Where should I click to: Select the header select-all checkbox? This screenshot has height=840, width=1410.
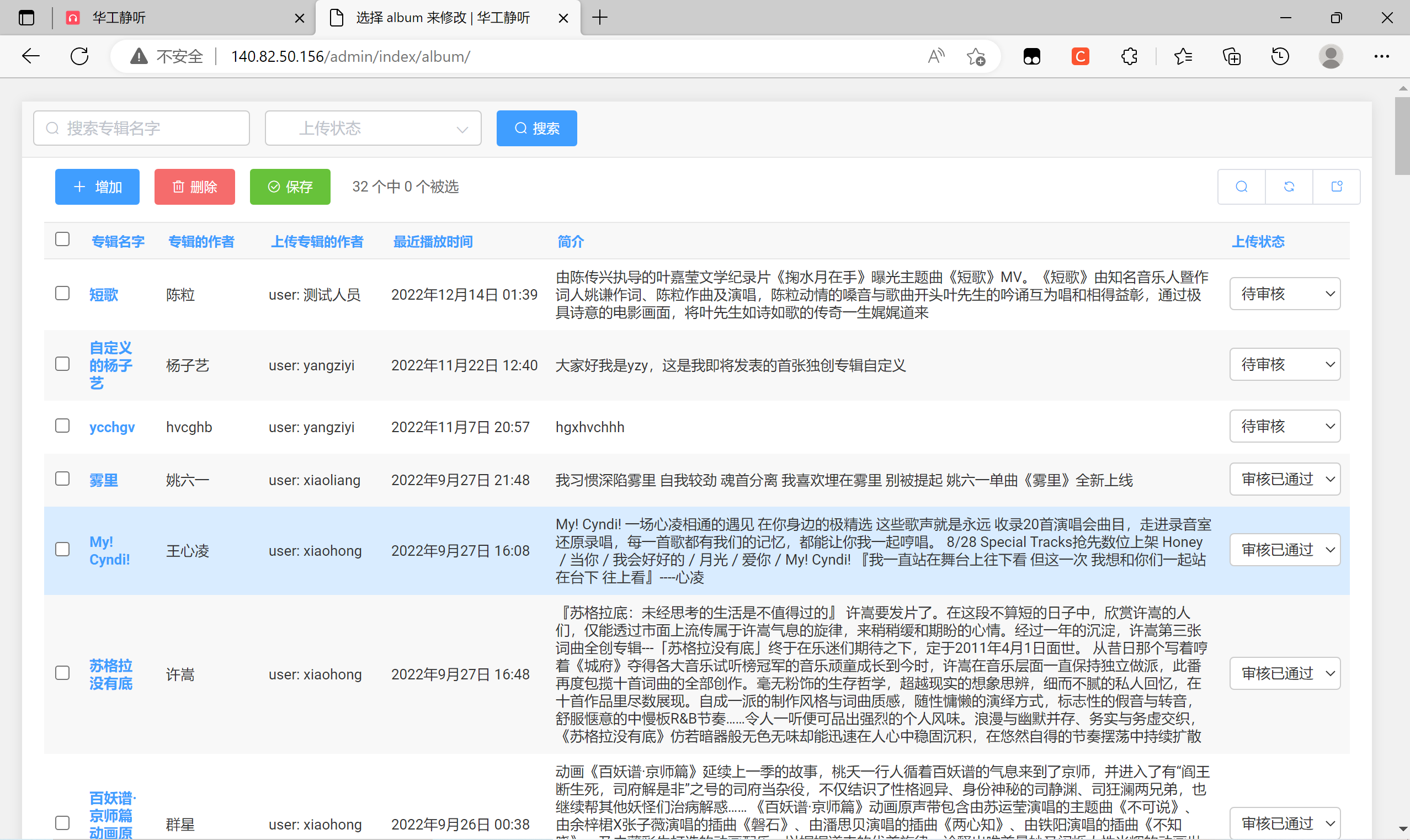pyautogui.click(x=62, y=240)
